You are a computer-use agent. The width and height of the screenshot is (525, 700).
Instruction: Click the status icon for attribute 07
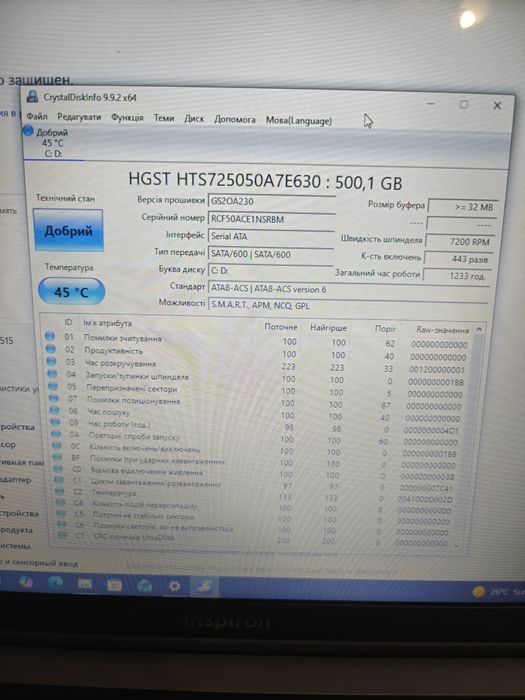pos(54,398)
